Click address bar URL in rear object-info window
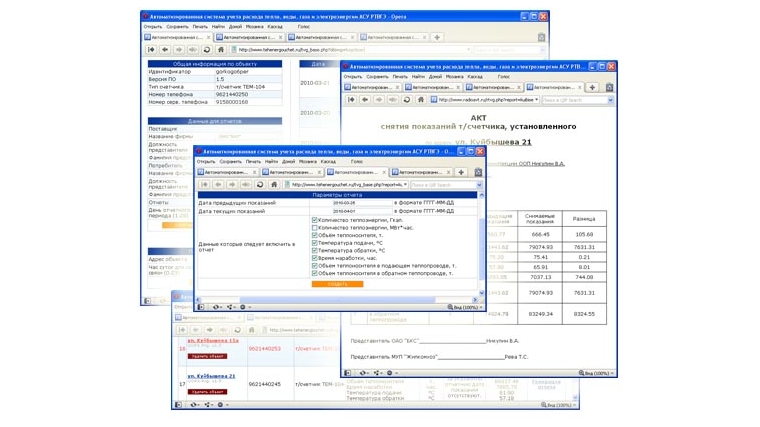The height and width of the screenshot is (427, 760). coord(301,49)
